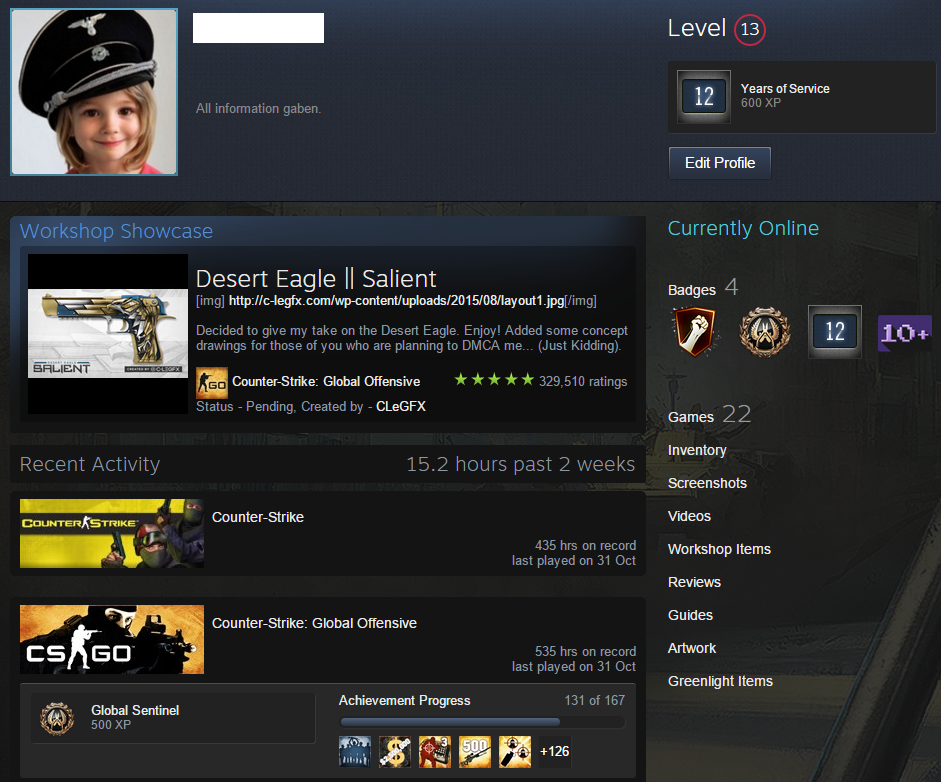
Task: Click the achievement progress bar
Action: [482, 722]
